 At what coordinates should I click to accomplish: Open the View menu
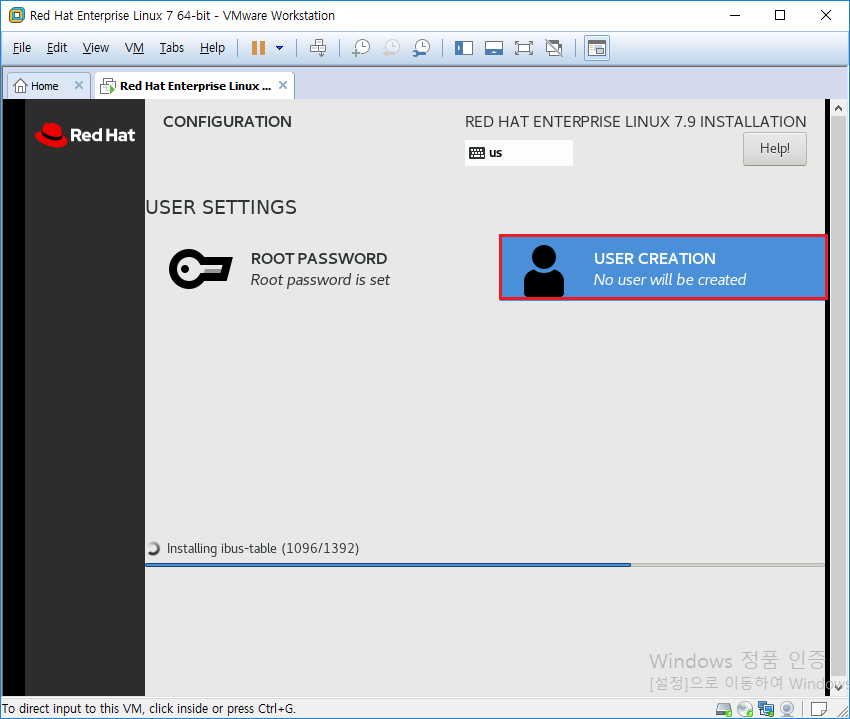[x=95, y=48]
